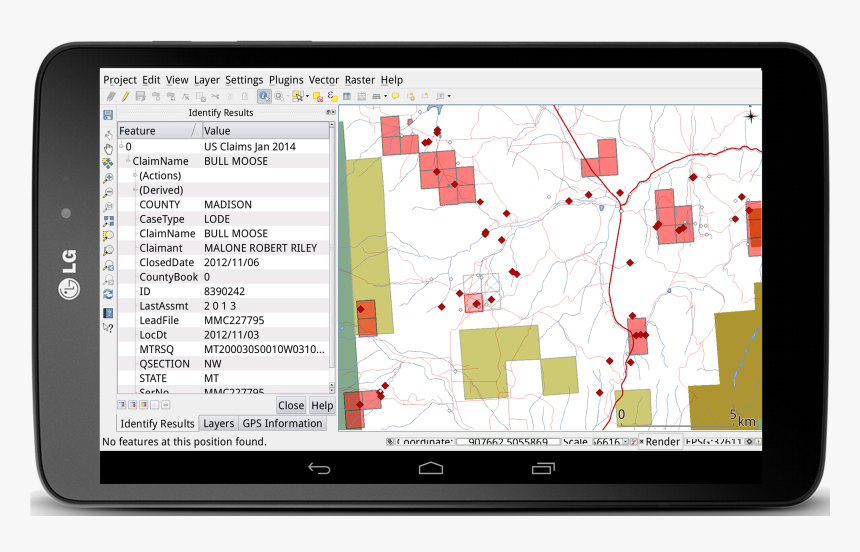The image size is (860, 552).
Task: Expand the (Derived) tree item
Action: coord(135,190)
